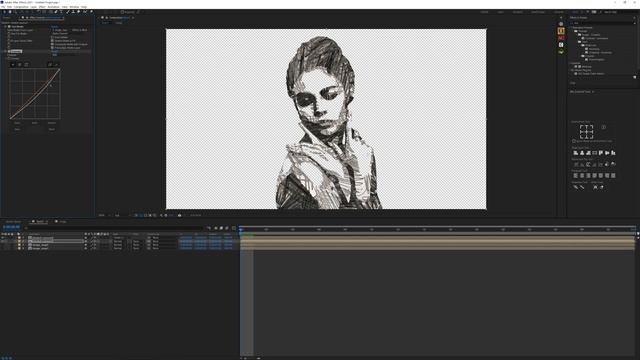
Task: Open the red plugin panel icon
Action: [561, 38]
